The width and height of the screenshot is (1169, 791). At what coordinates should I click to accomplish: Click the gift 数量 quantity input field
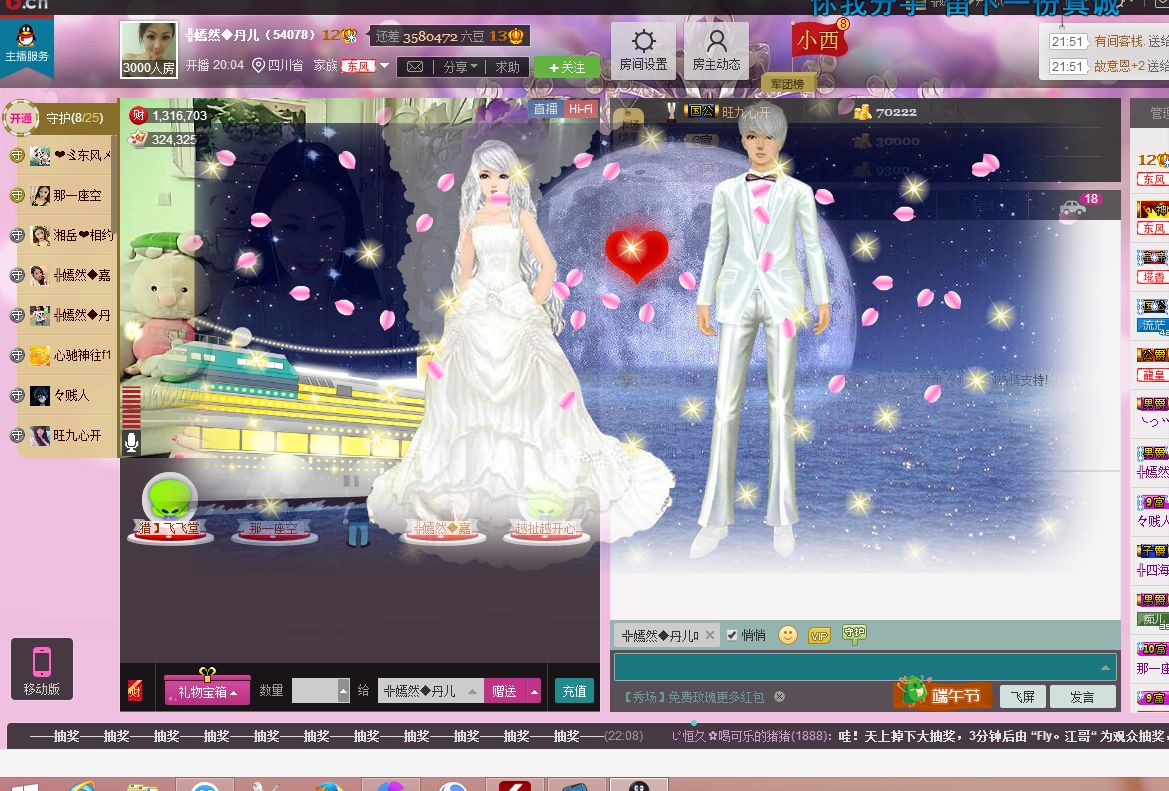[315, 691]
